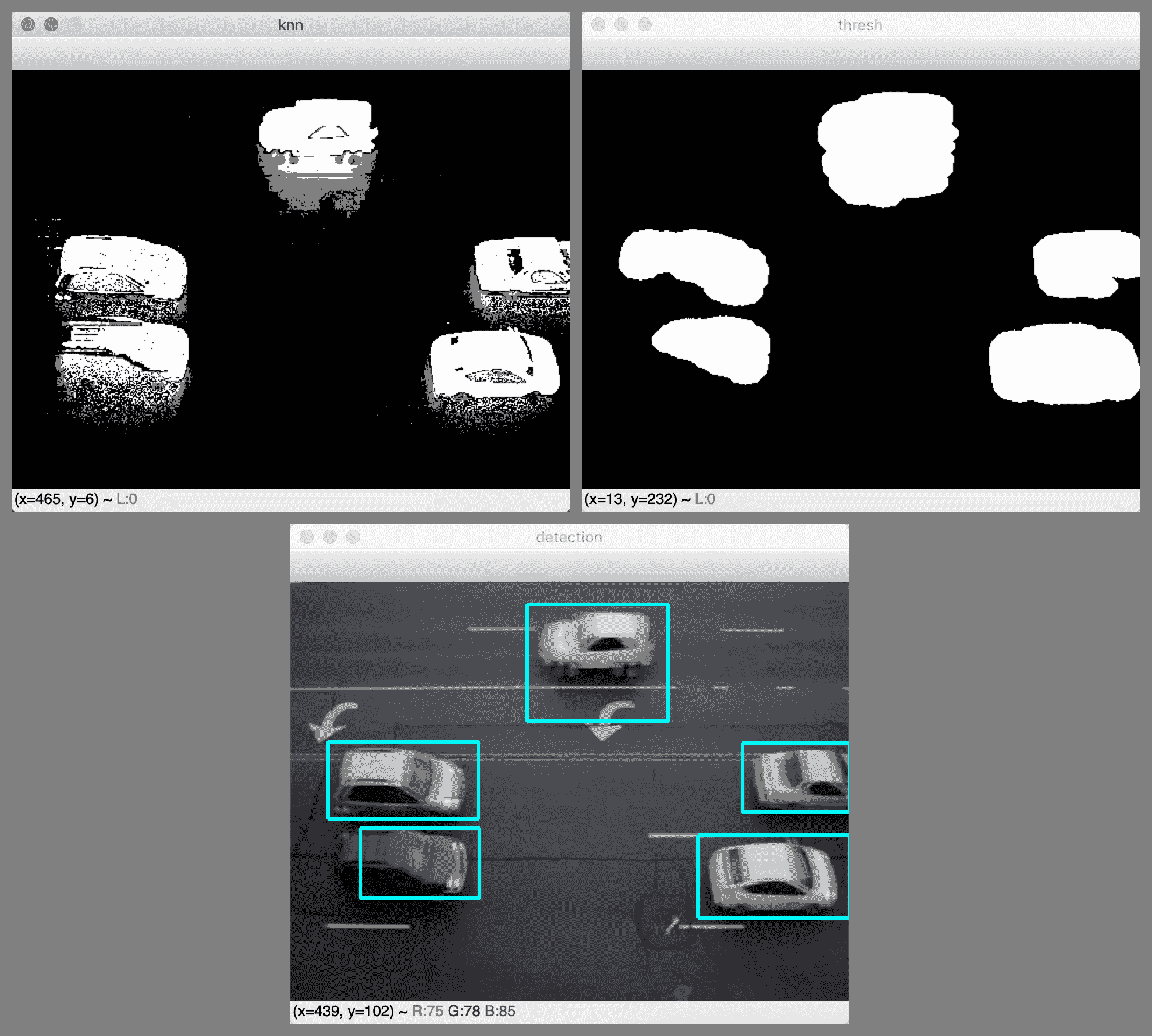Focus the knn window title
Screen dimensions: 1152x1036
click(290, 25)
